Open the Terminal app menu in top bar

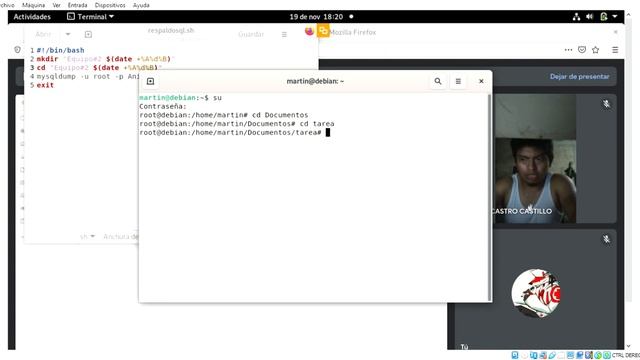tap(90, 17)
